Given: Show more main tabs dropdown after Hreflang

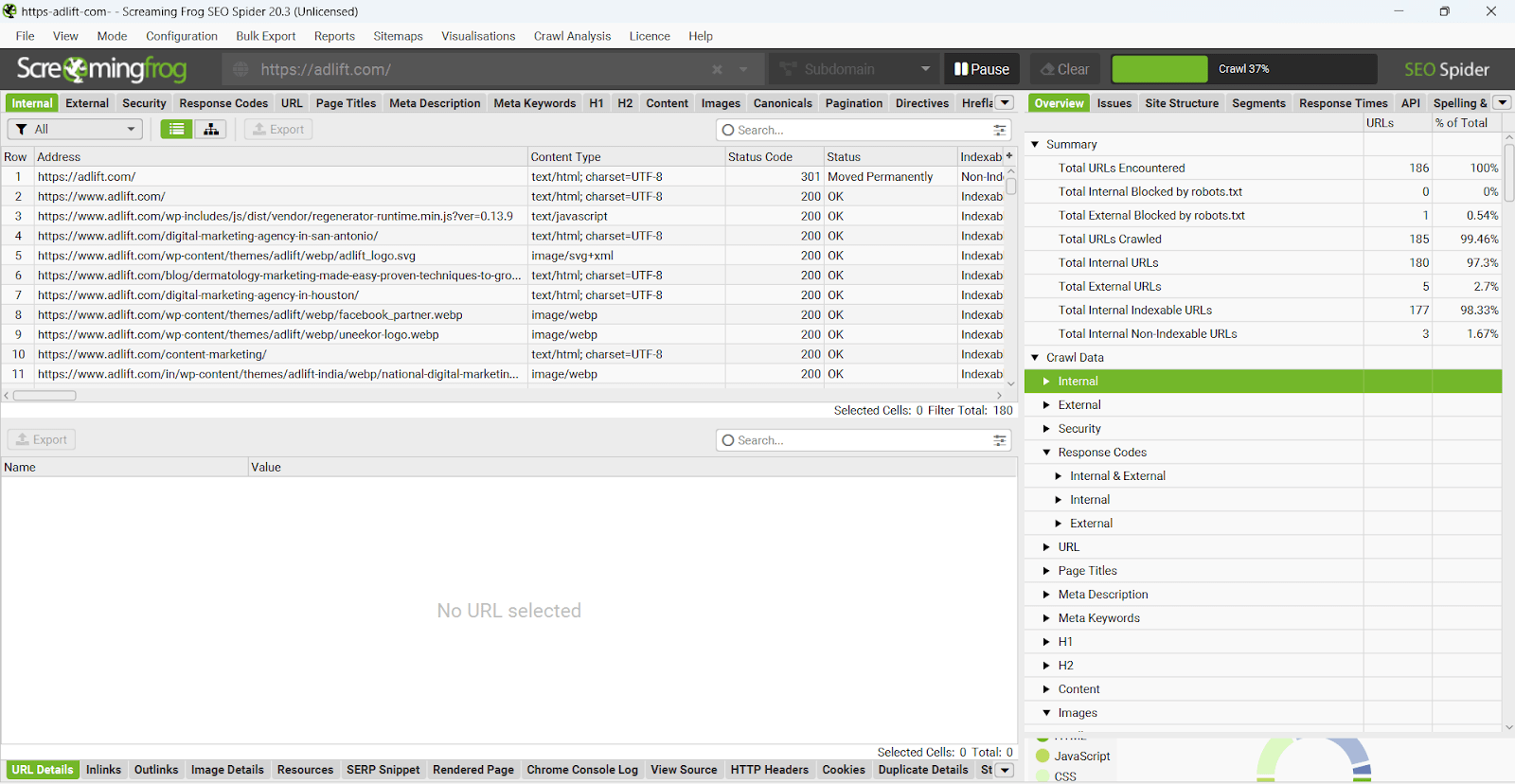Looking at the screenshot, I should (1006, 102).
